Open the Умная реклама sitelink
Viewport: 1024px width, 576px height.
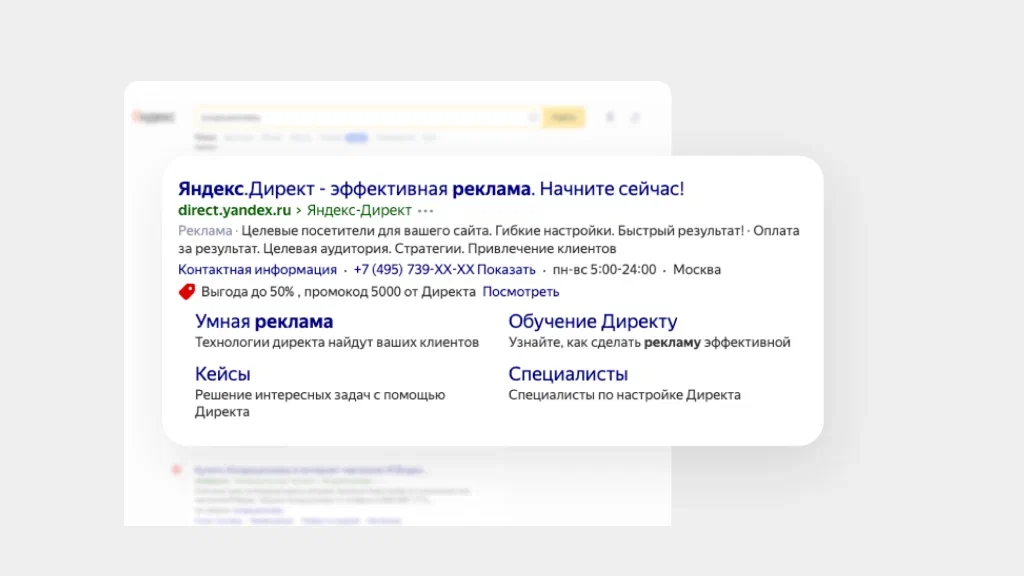[264, 321]
